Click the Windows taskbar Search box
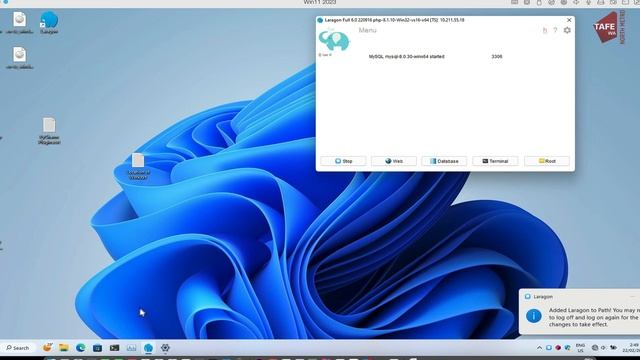The image size is (640, 360). [18, 348]
